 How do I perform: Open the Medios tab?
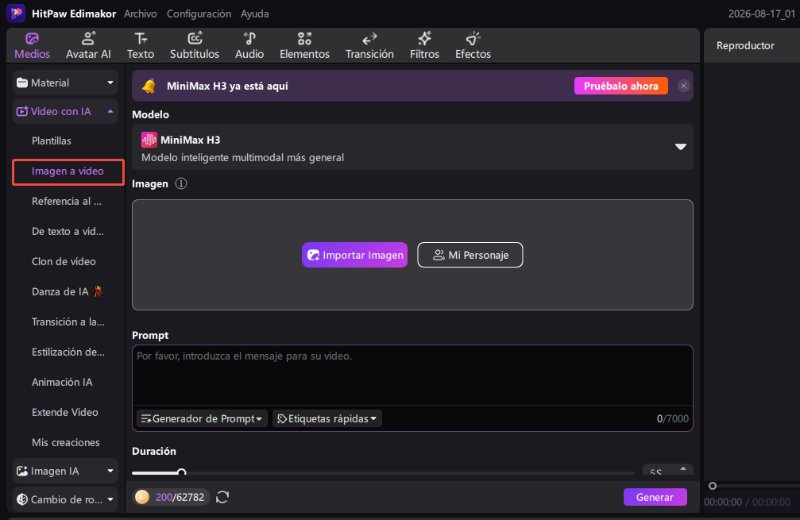[x=32, y=46]
